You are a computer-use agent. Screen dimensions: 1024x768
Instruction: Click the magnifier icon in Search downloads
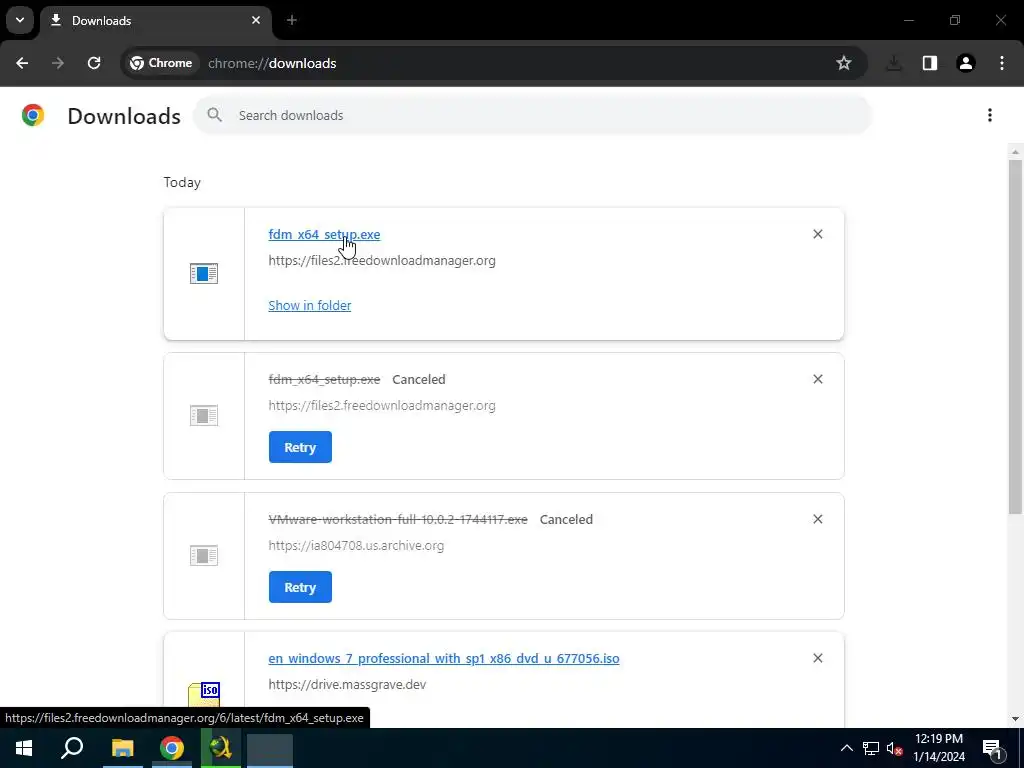tap(214, 115)
